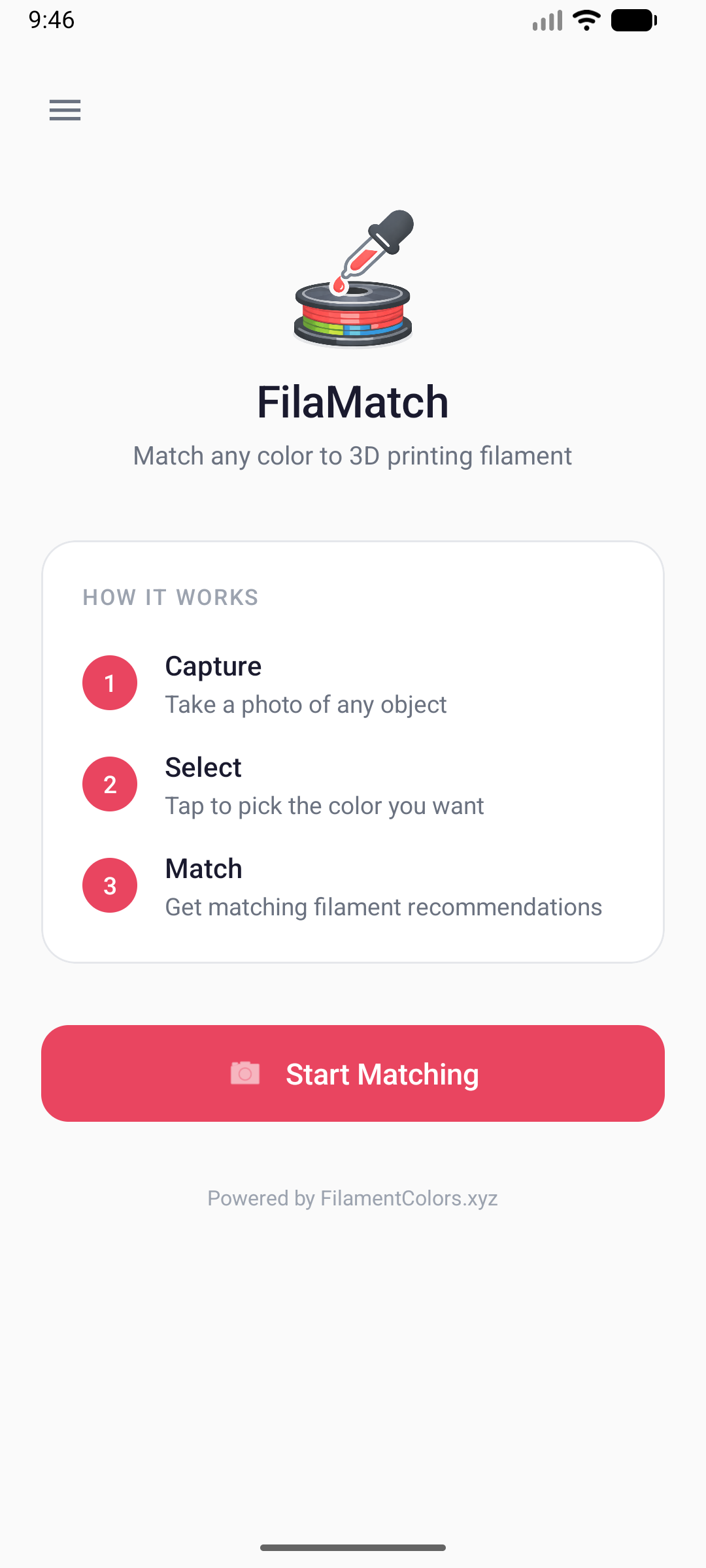The image size is (706, 1568).
Task: Select the step 1 numbered badge
Action: [109, 682]
